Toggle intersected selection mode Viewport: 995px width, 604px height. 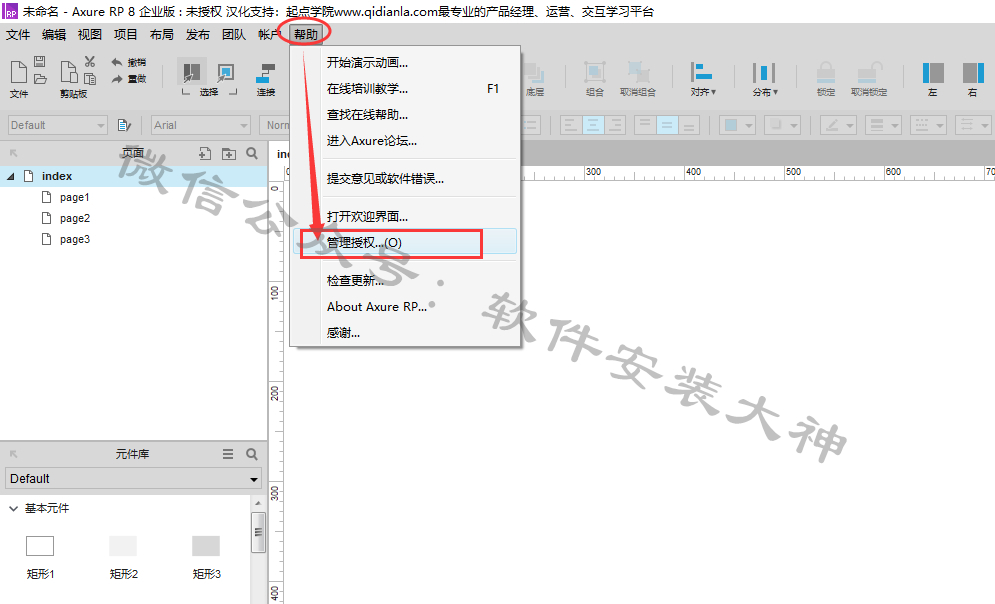191,70
